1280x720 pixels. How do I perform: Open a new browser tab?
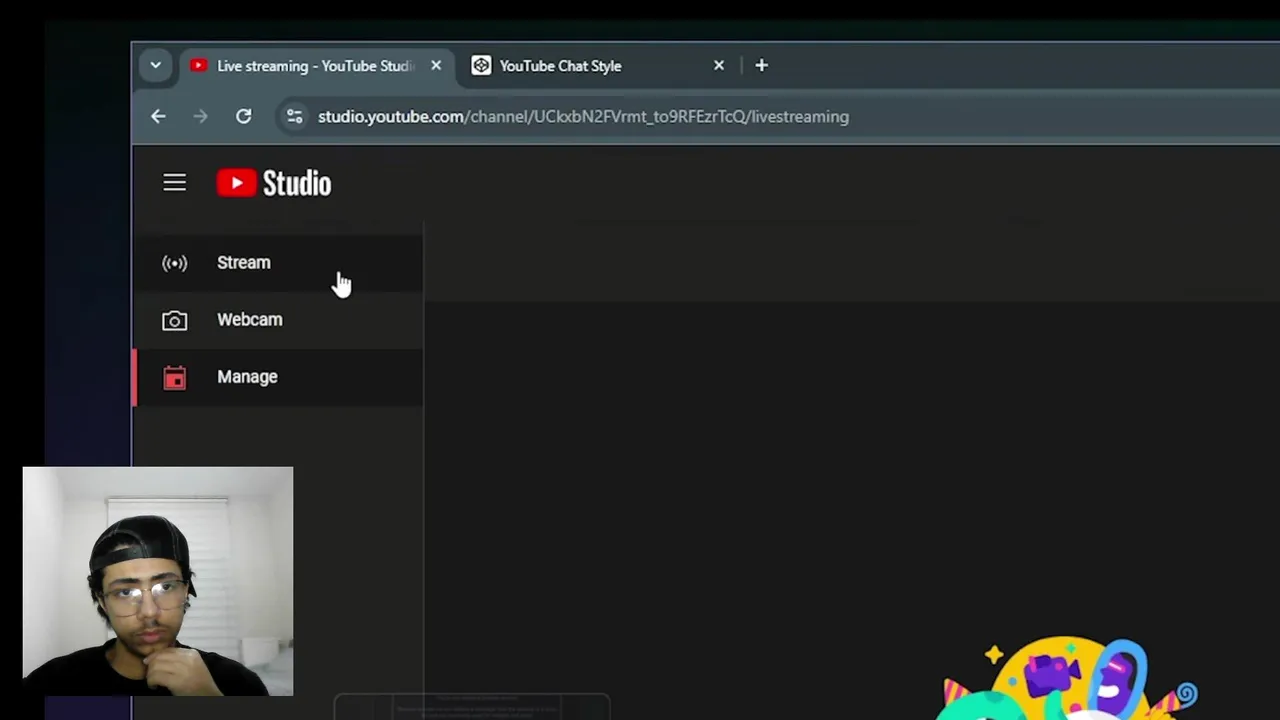pyautogui.click(x=761, y=66)
